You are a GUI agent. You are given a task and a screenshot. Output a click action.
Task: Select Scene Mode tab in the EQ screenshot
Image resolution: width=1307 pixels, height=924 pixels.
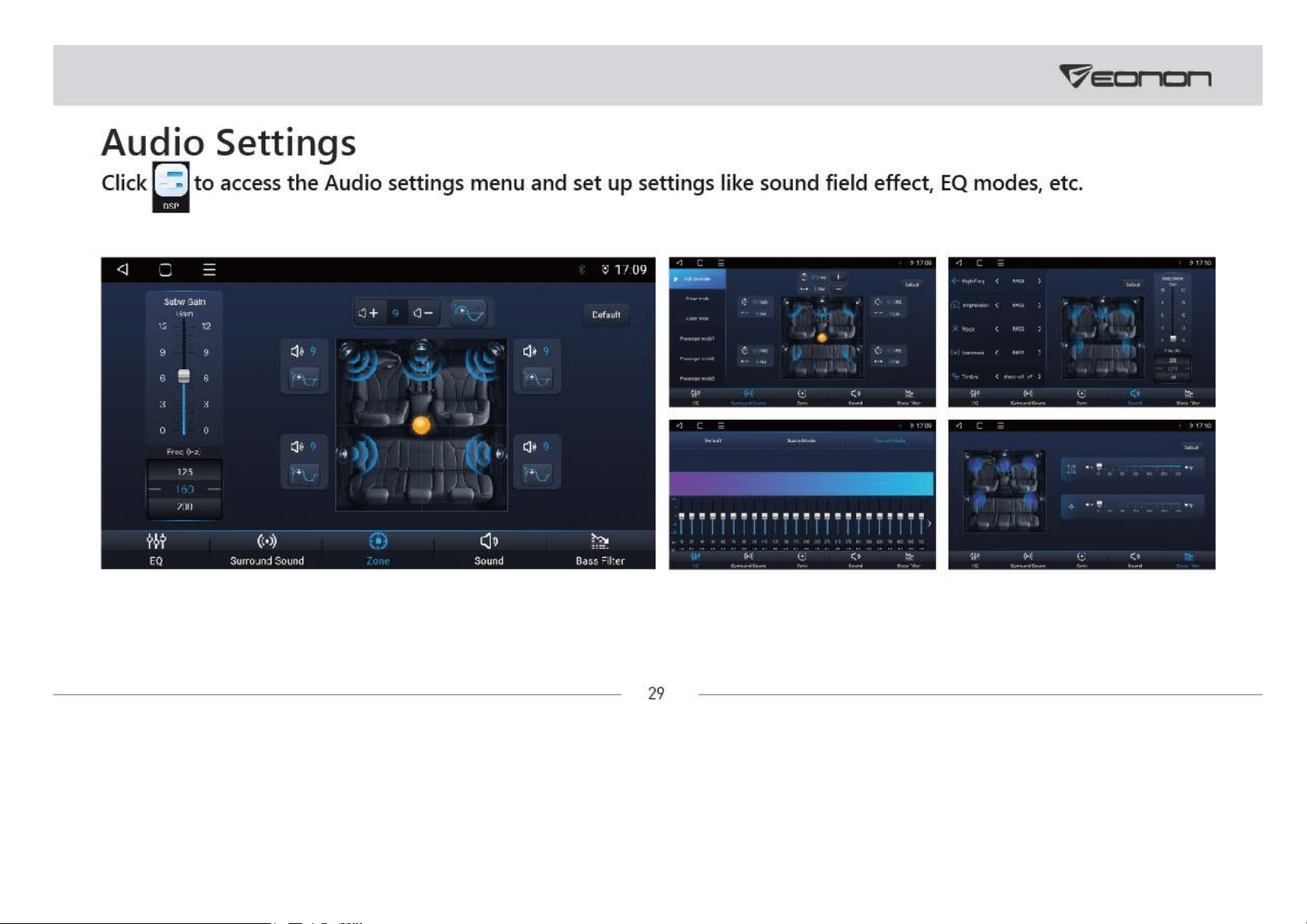[801, 441]
